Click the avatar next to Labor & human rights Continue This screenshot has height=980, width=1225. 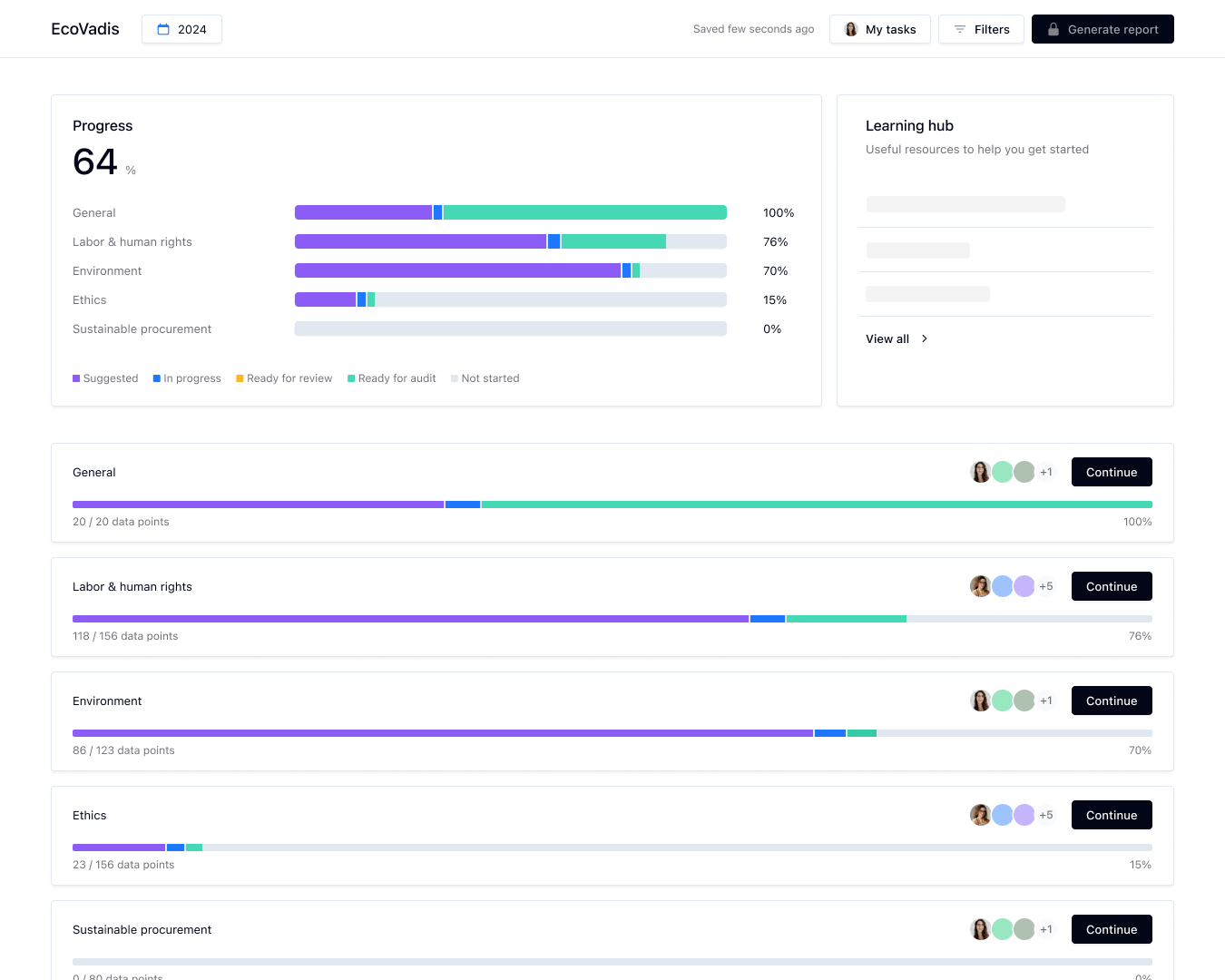(981, 586)
